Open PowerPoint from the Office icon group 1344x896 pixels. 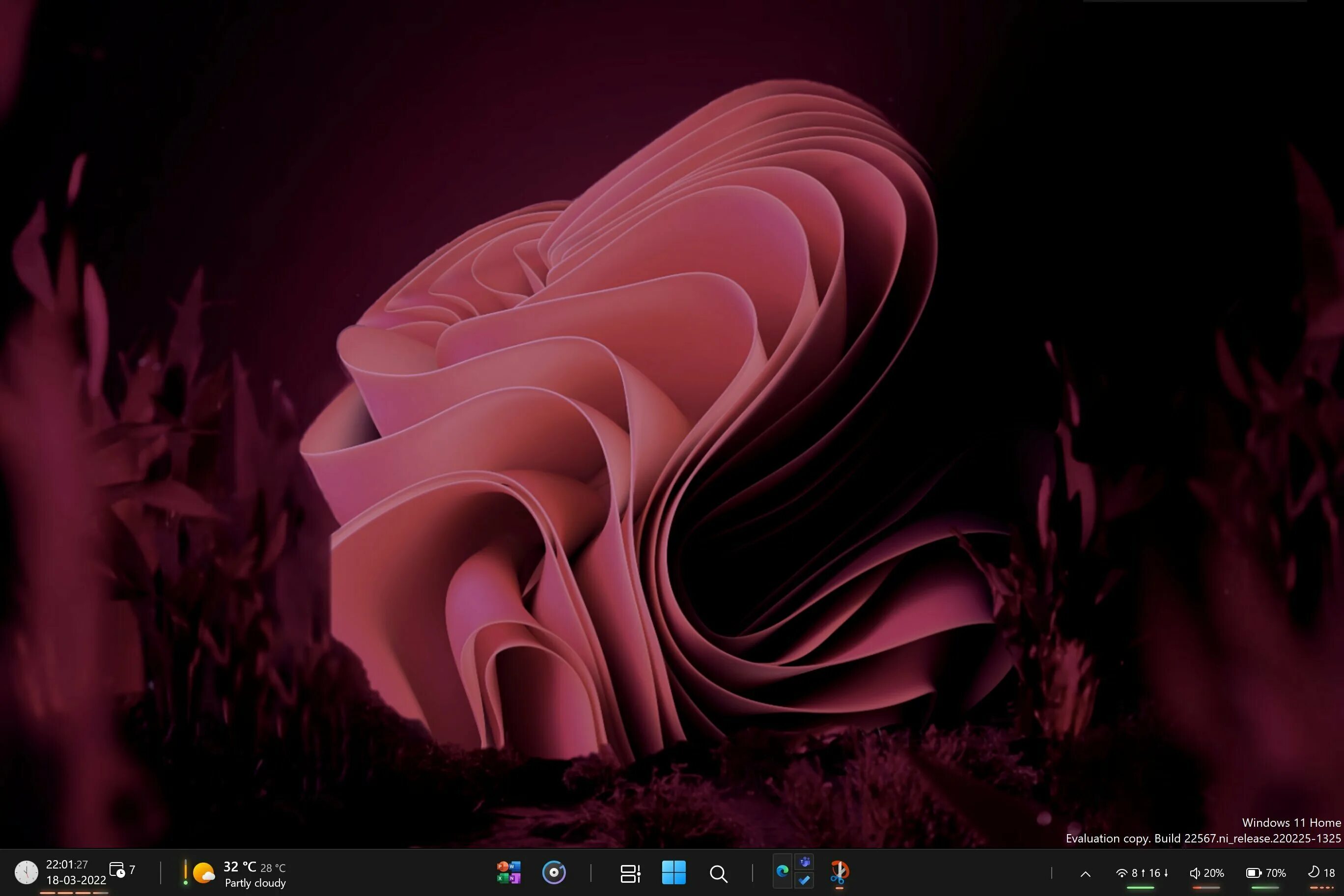(503, 867)
